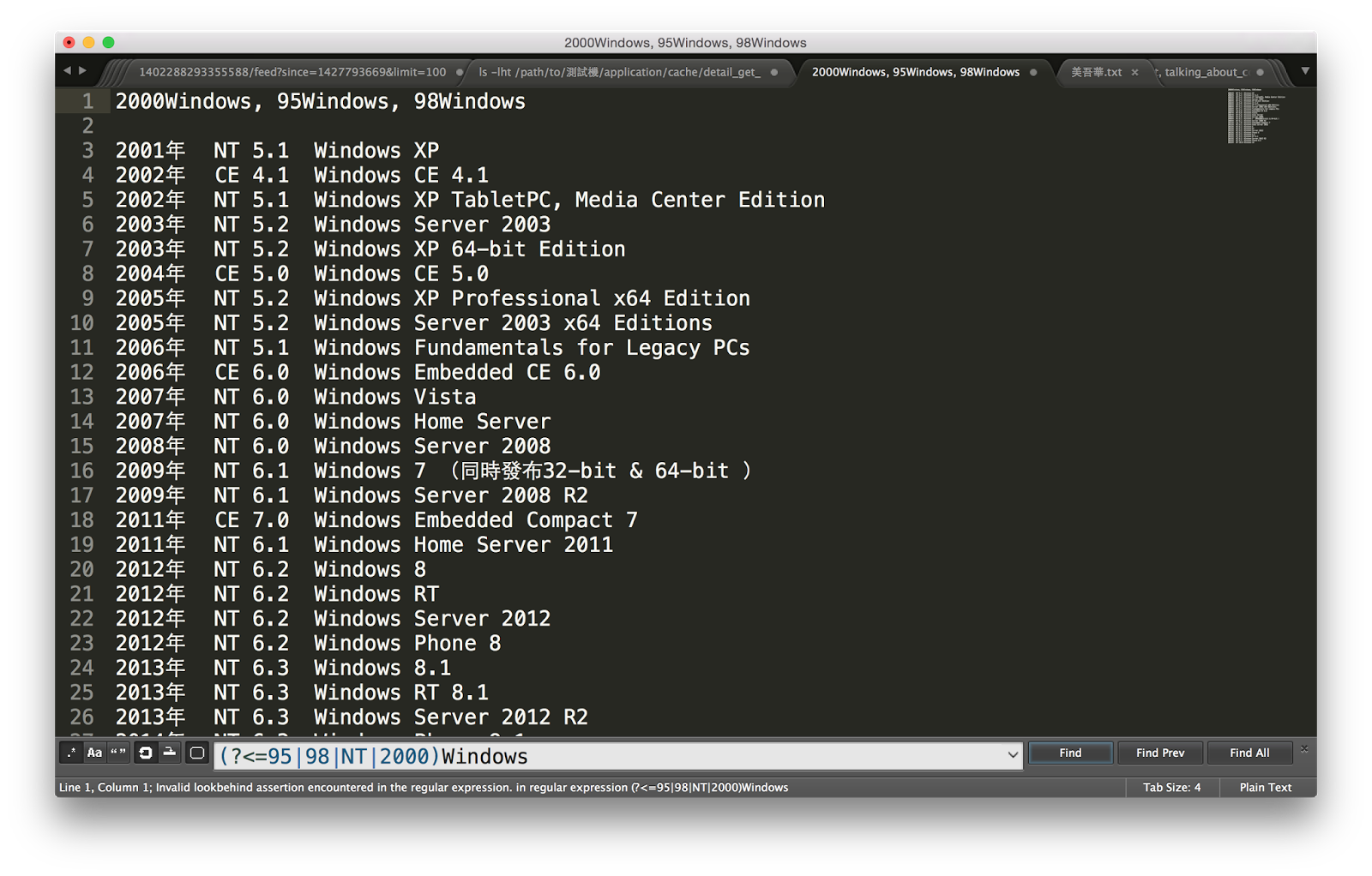Toggle in-selection search option icon
Image resolution: width=1372 pixels, height=876 pixels.
[170, 753]
